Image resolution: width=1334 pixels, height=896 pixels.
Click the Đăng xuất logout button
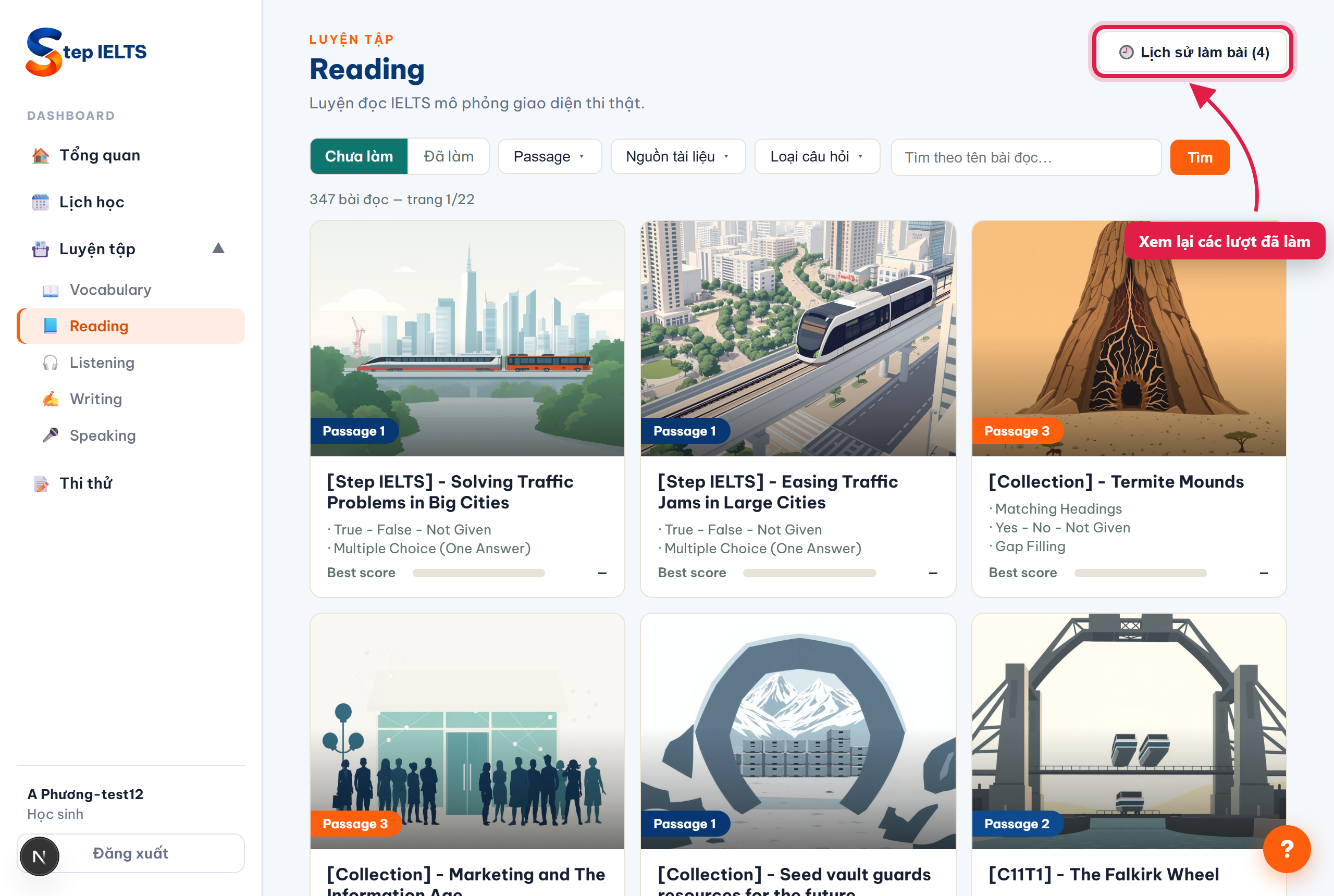131,853
